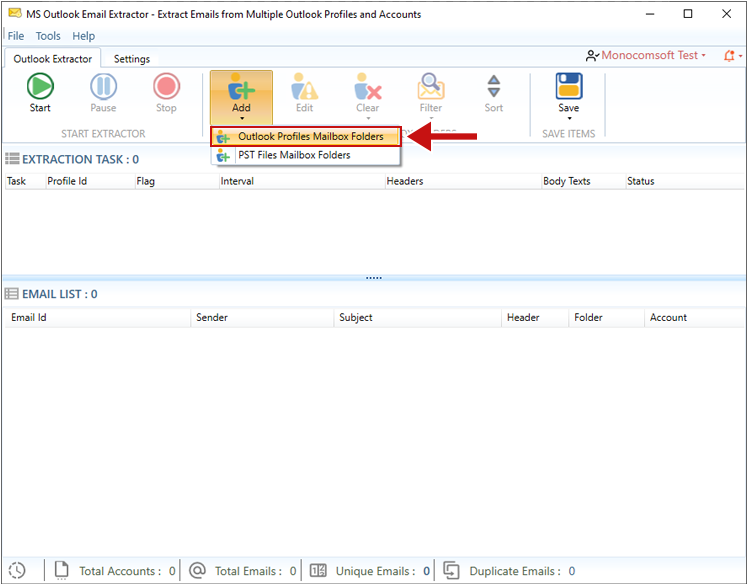Click the clock history icon in status bar
The height and width of the screenshot is (585, 749).
pyautogui.click(x=17, y=570)
